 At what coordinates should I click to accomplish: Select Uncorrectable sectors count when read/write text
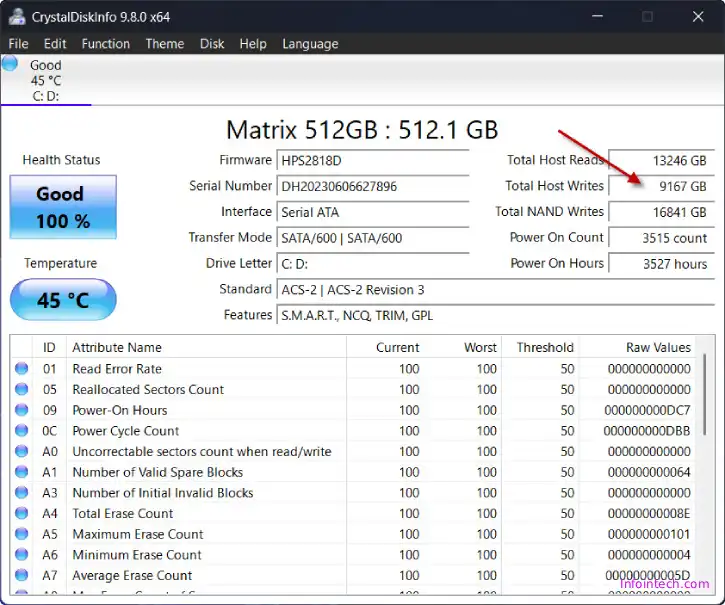[x=202, y=451]
